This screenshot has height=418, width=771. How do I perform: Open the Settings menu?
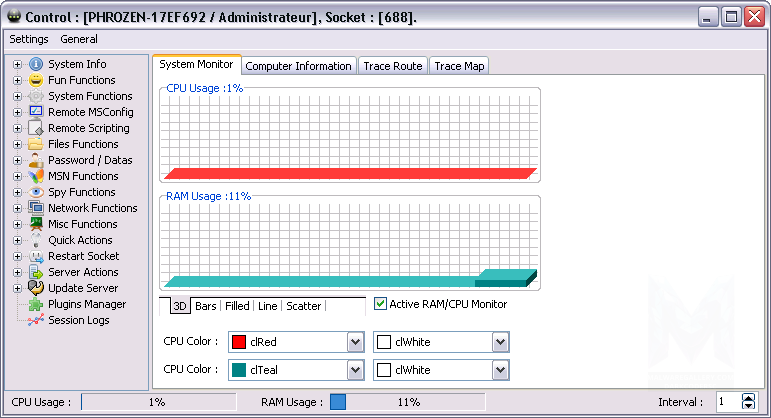29,39
